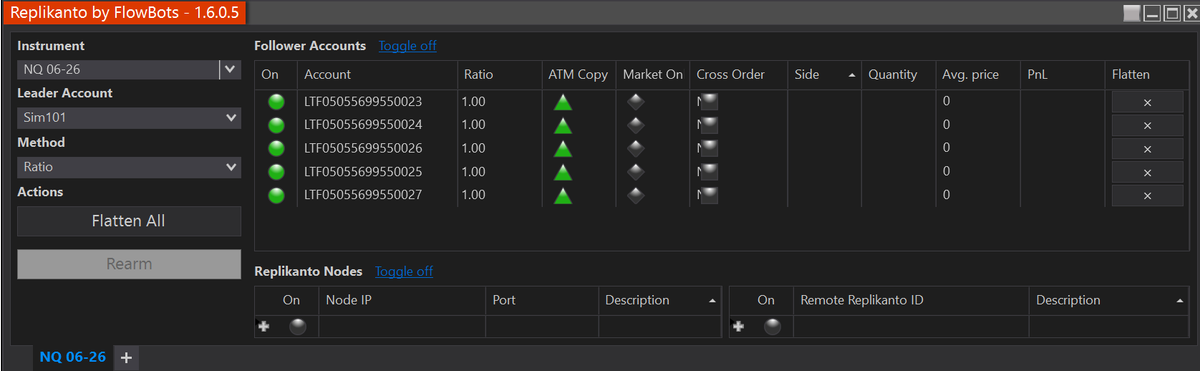Screen dimensions: 1200x371
Task: Turn off green On light for LTF05055699550025
Action: pos(276,171)
